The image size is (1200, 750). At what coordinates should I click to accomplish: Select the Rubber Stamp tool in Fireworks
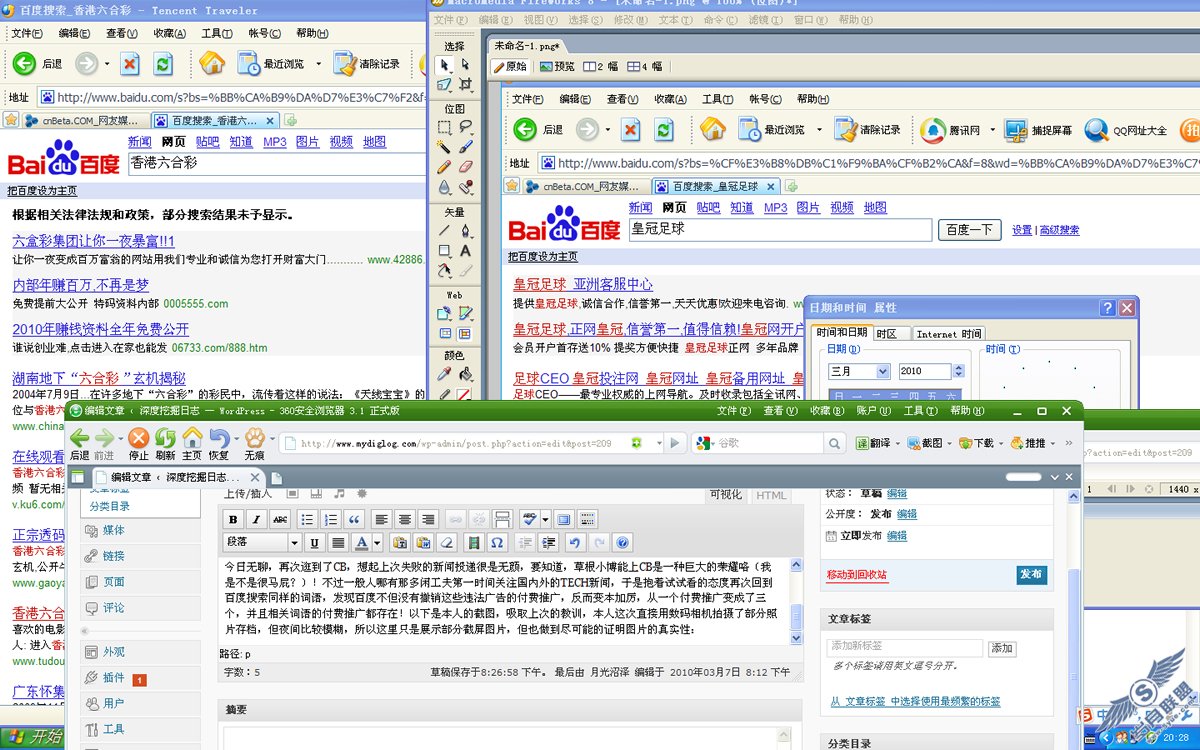[465, 188]
